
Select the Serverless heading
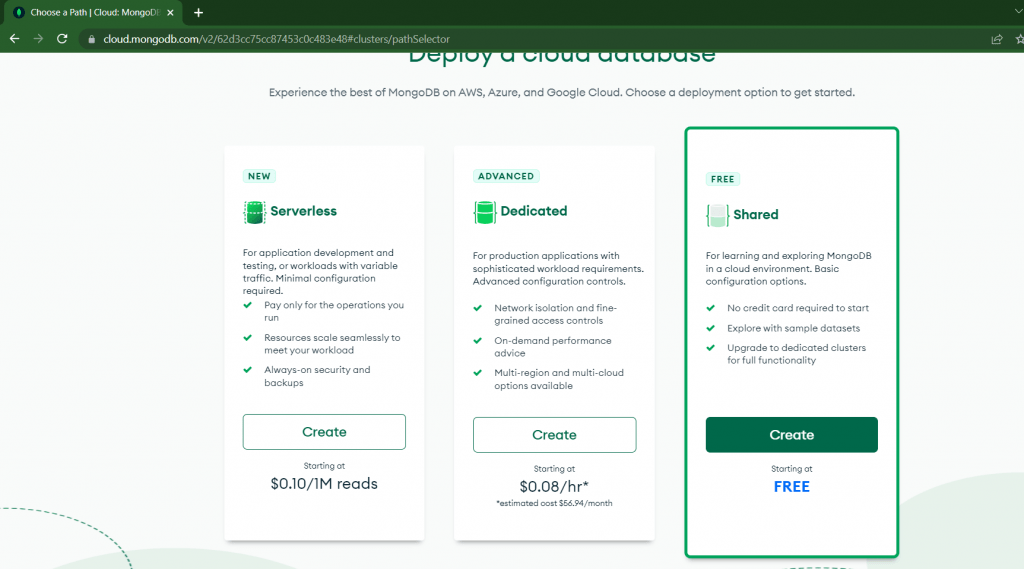[304, 211]
